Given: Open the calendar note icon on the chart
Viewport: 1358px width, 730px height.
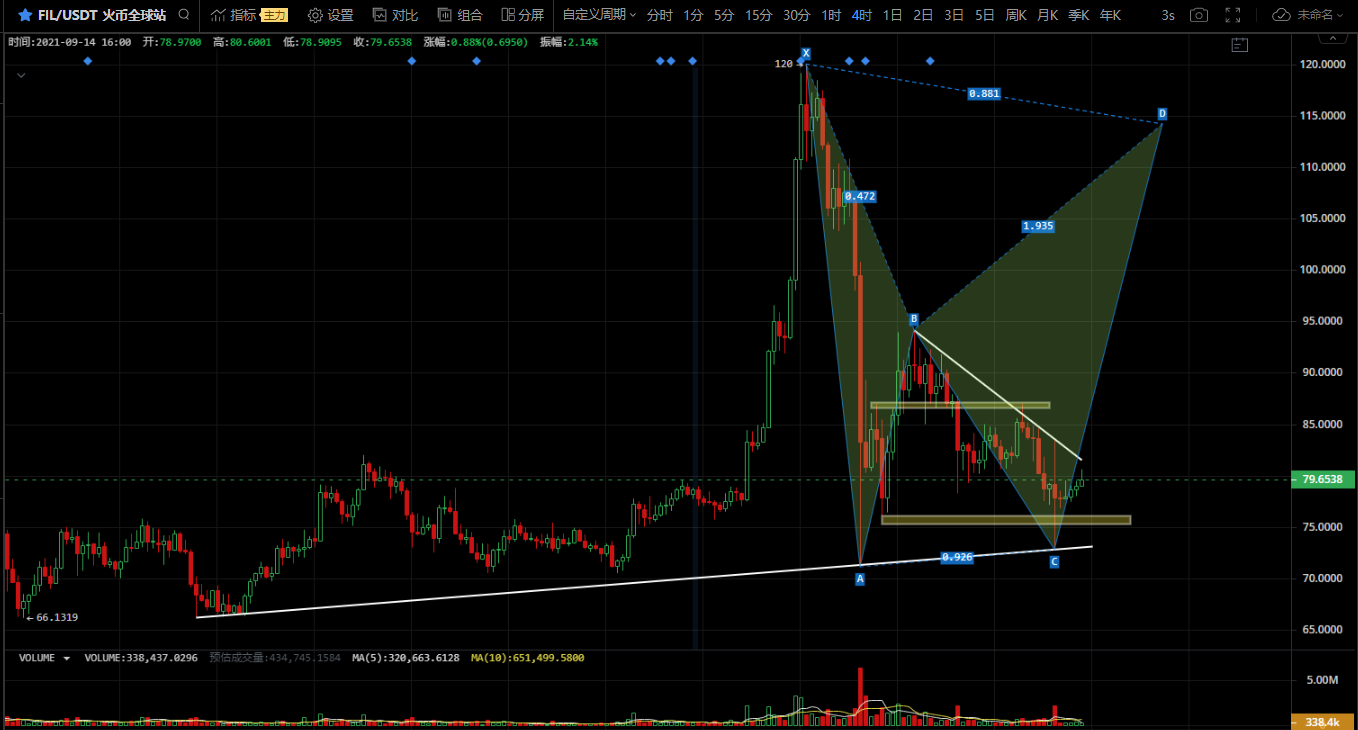Looking at the screenshot, I should (1240, 44).
